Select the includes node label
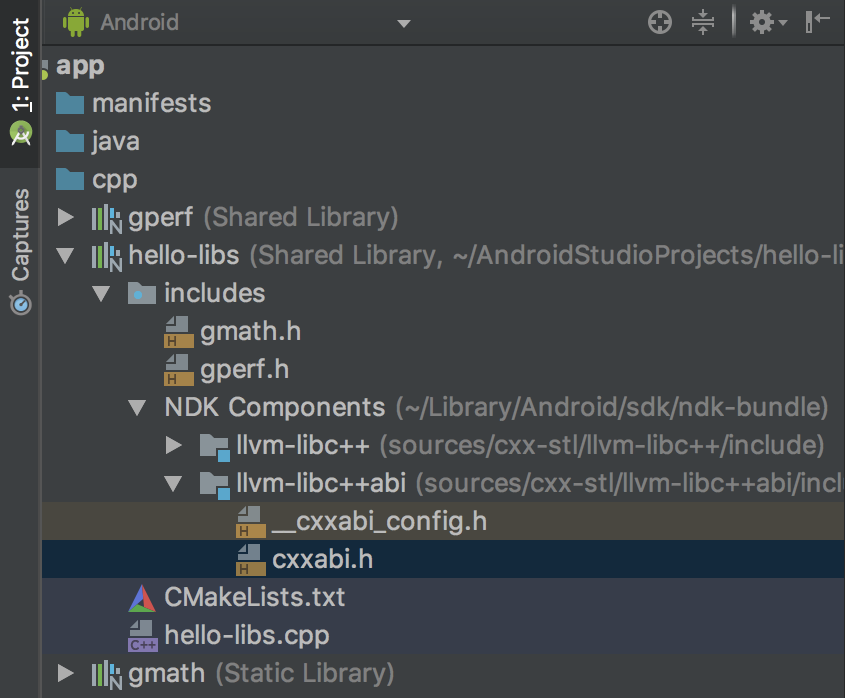Image resolution: width=845 pixels, height=698 pixels. tap(214, 293)
